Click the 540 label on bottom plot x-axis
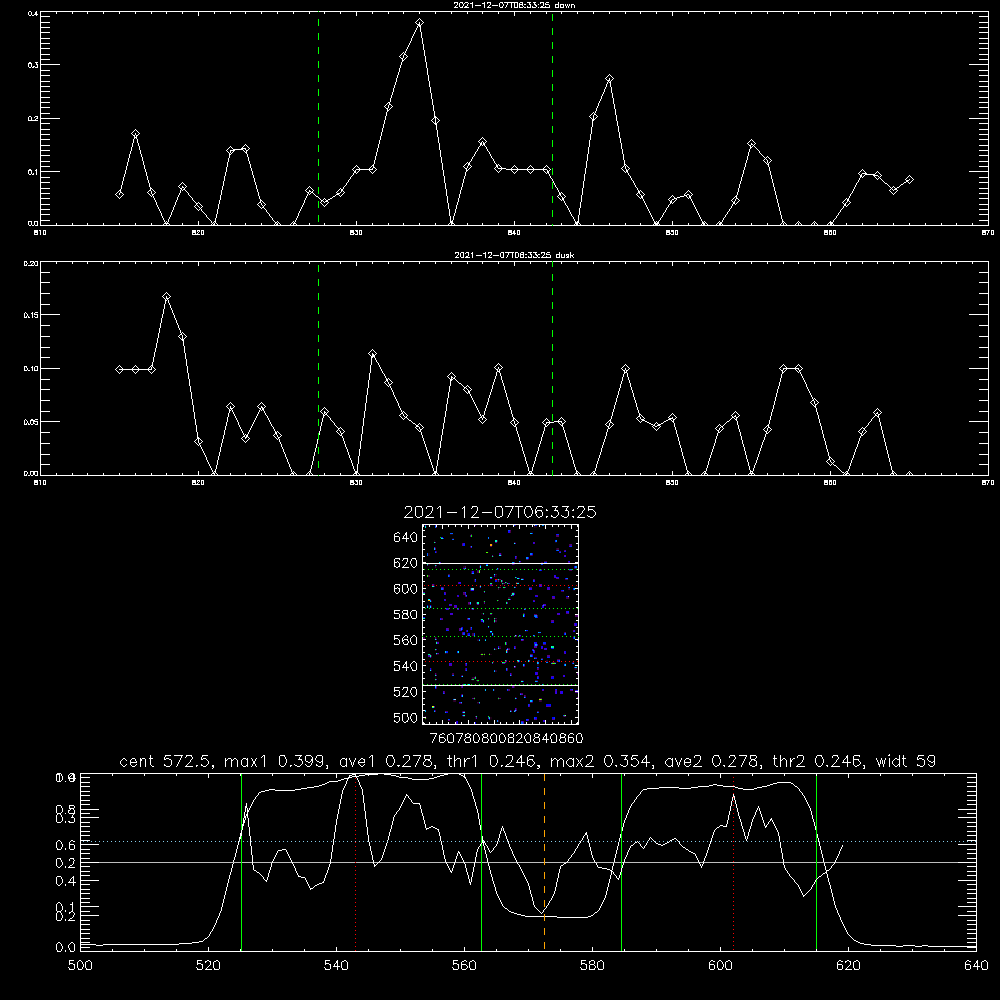Screen dimensions: 1000x1000 (x=336, y=966)
